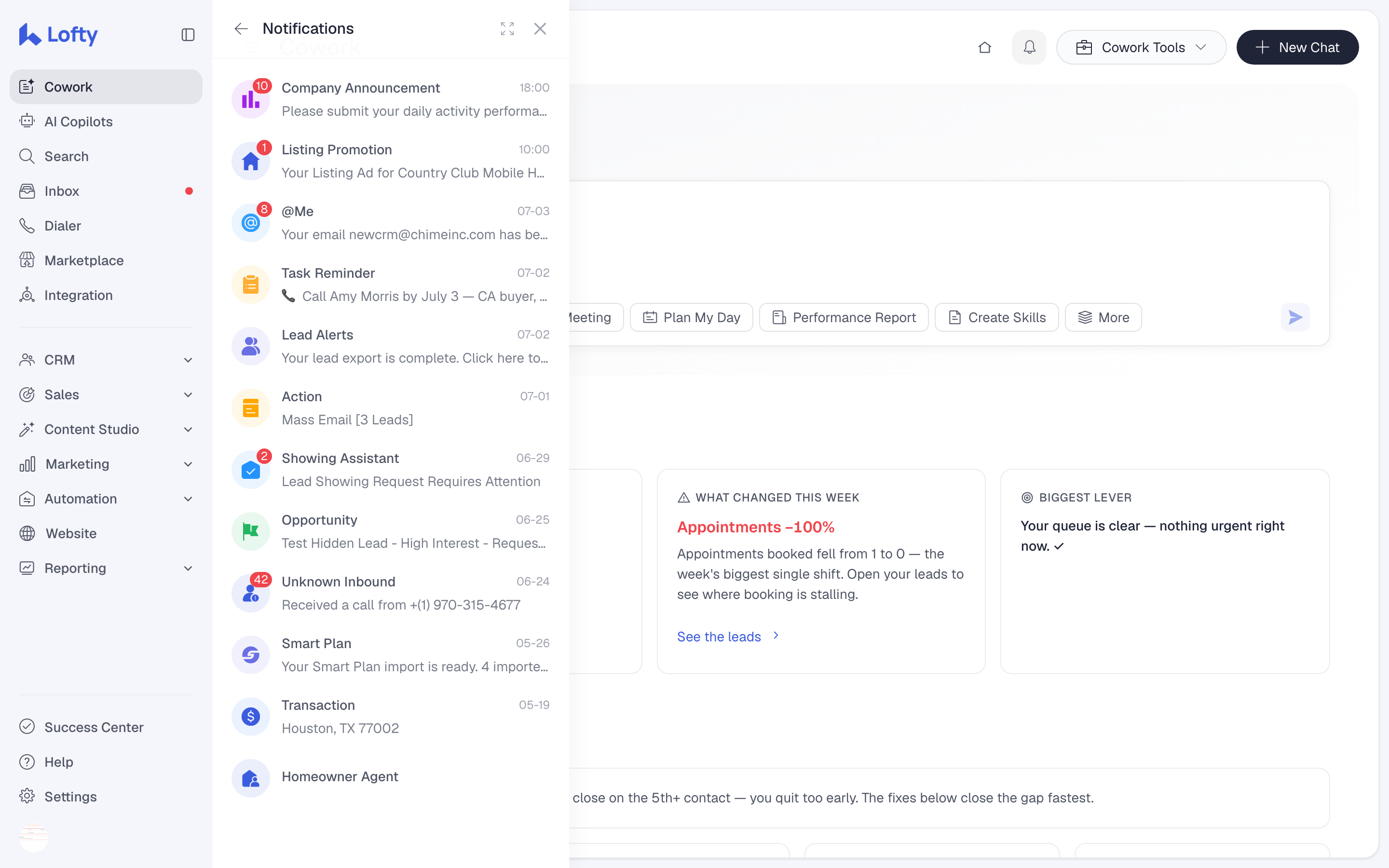Select the Performance Report shortcut
Image resolution: width=1389 pixels, height=868 pixels.
(844, 317)
